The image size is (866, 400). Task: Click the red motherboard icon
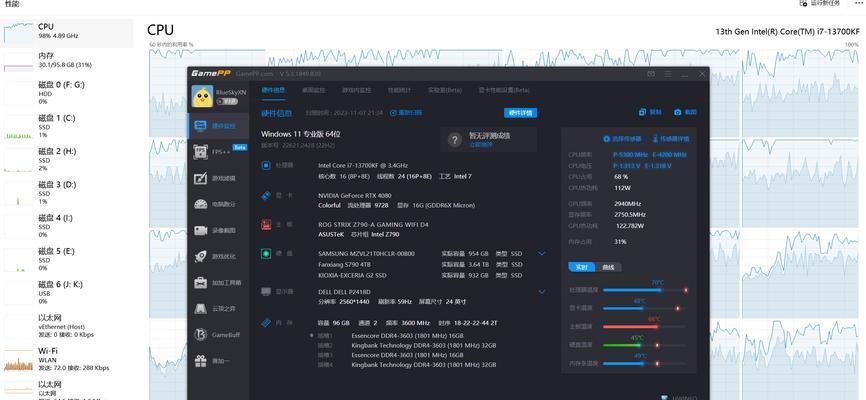[x=266, y=225]
